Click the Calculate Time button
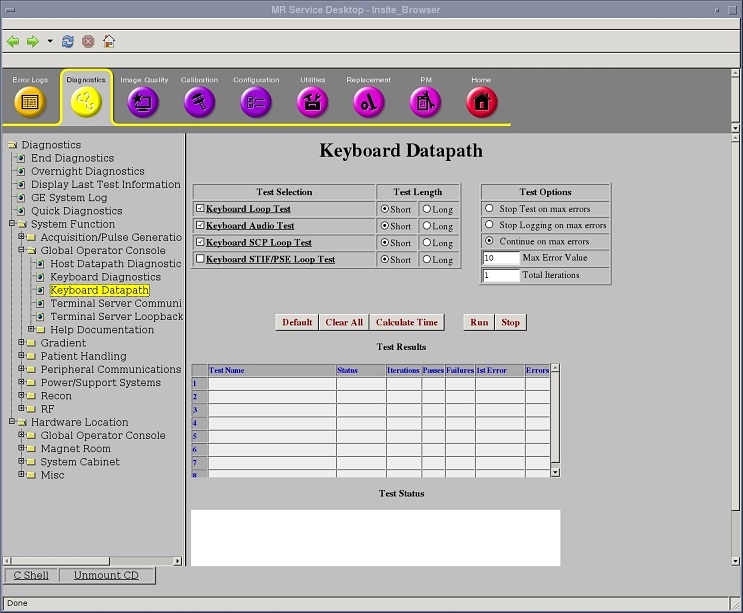This screenshot has width=743, height=613. 407,323
